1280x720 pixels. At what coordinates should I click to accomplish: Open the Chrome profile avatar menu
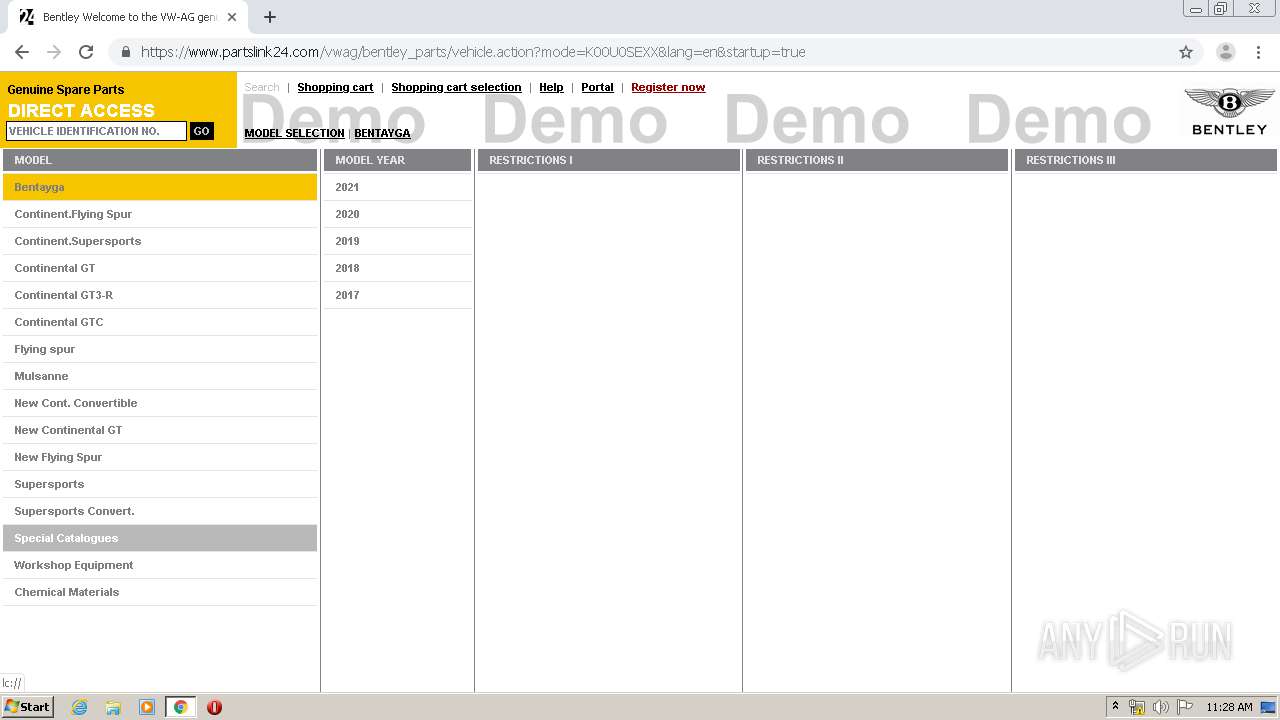pyautogui.click(x=1226, y=52)
